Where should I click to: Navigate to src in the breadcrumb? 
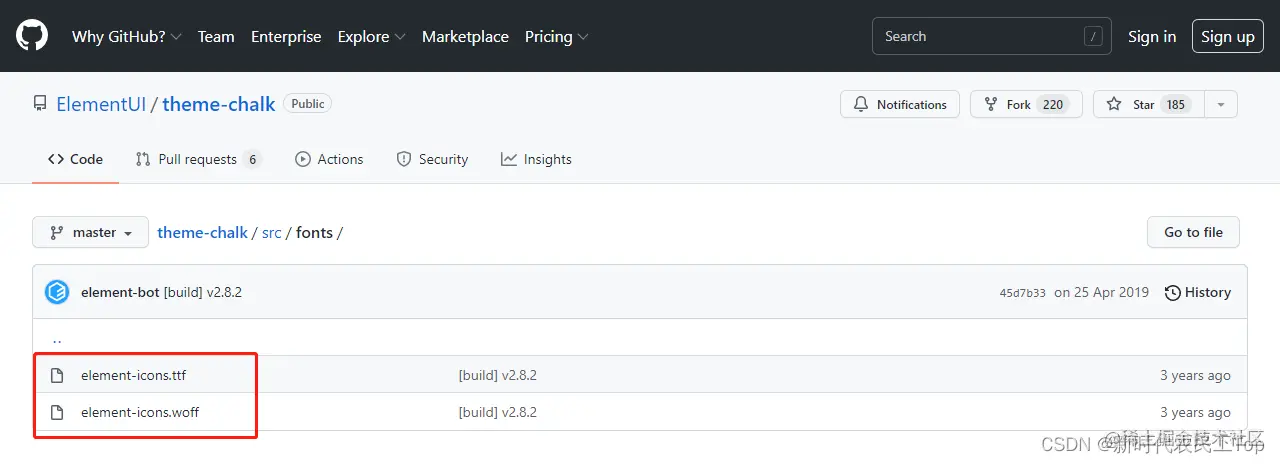[x=272, y=232]
